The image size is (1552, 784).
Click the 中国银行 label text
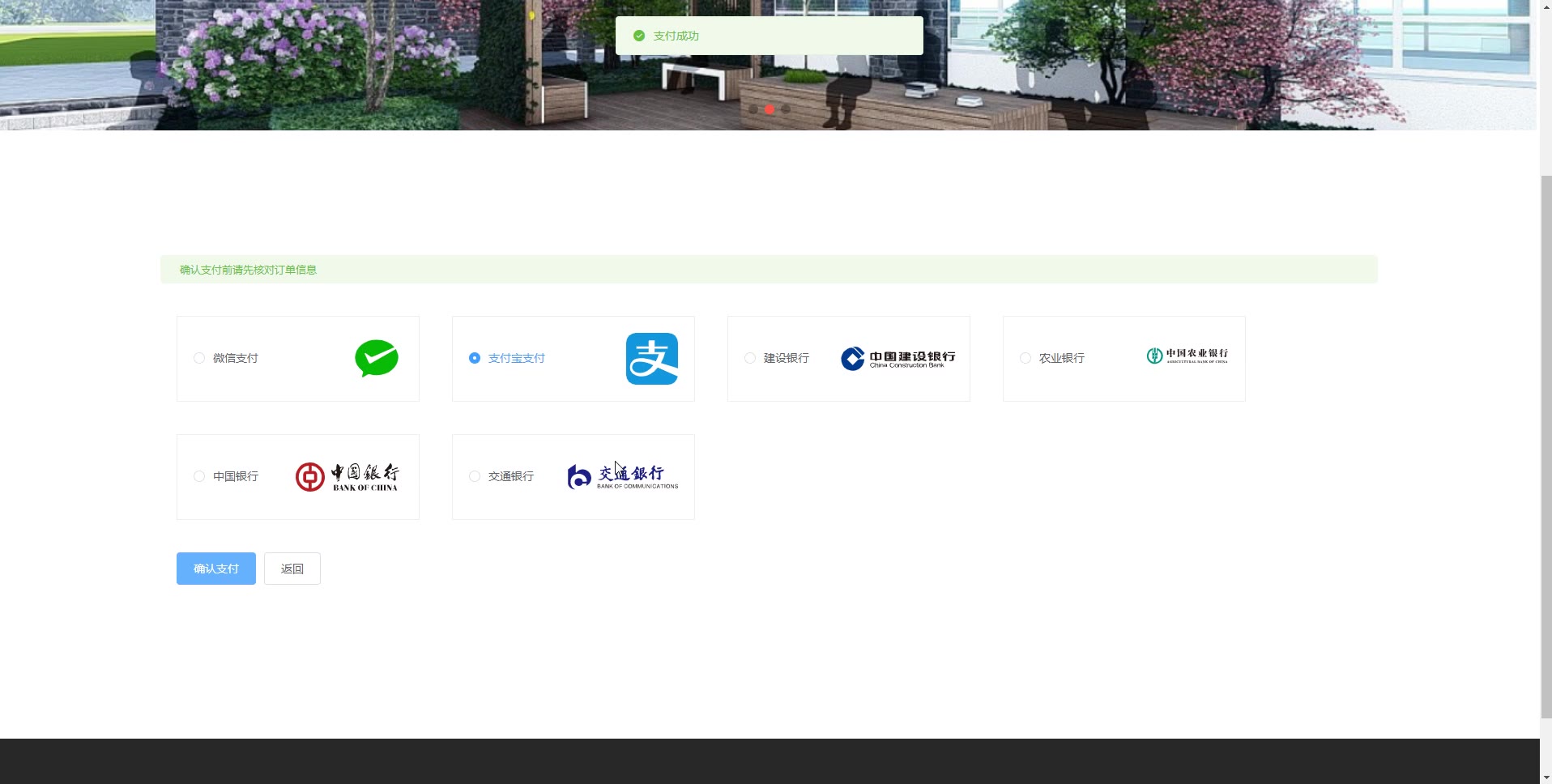(x=236, y=476)
